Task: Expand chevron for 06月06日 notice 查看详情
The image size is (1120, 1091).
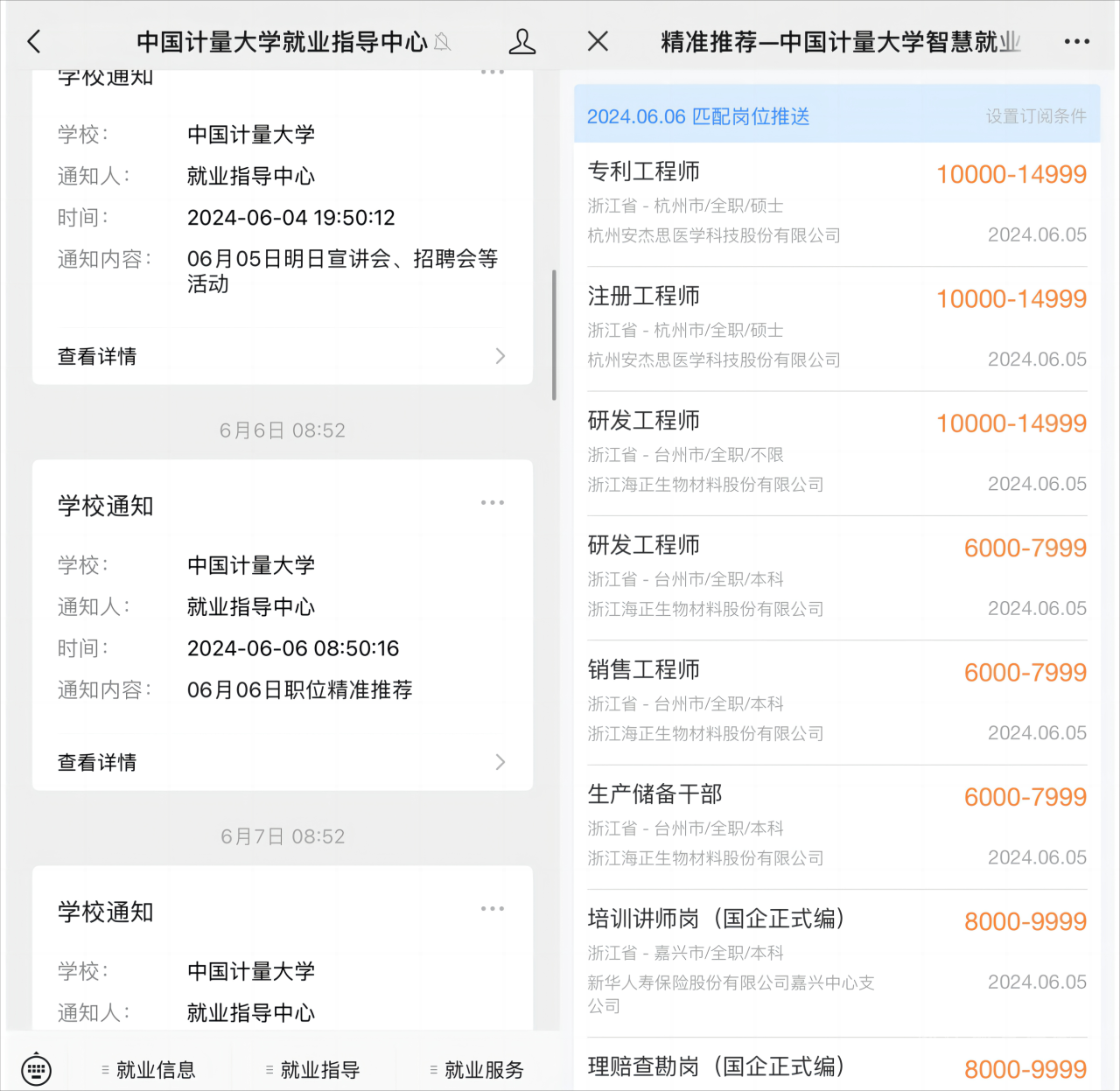Action: (500, 762)
